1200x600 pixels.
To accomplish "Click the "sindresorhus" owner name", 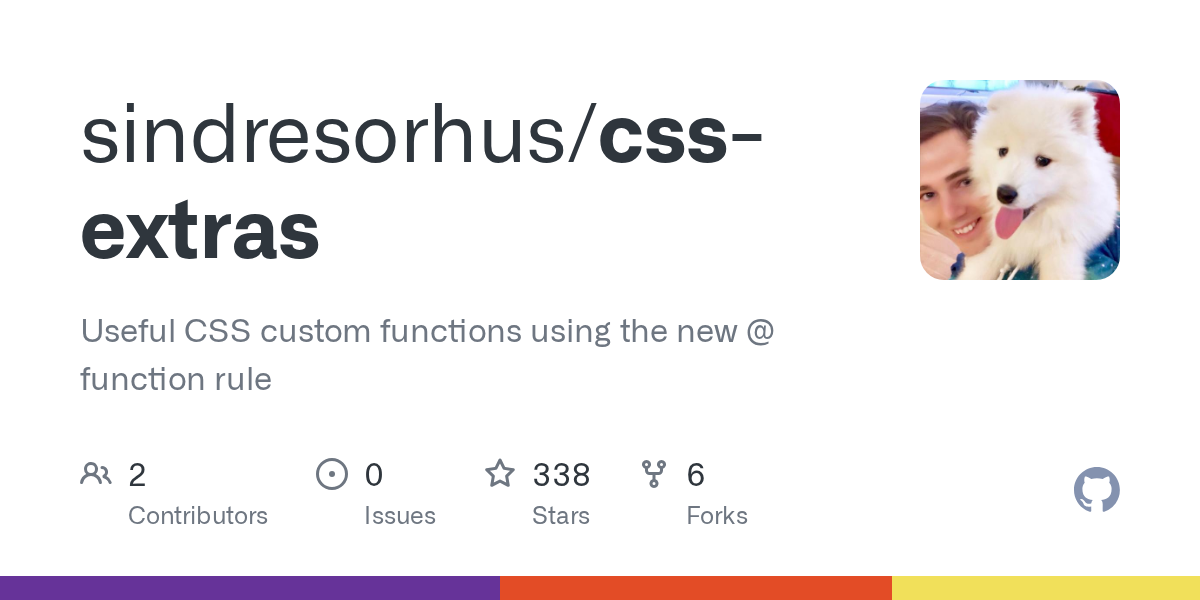I will [329, 136].
